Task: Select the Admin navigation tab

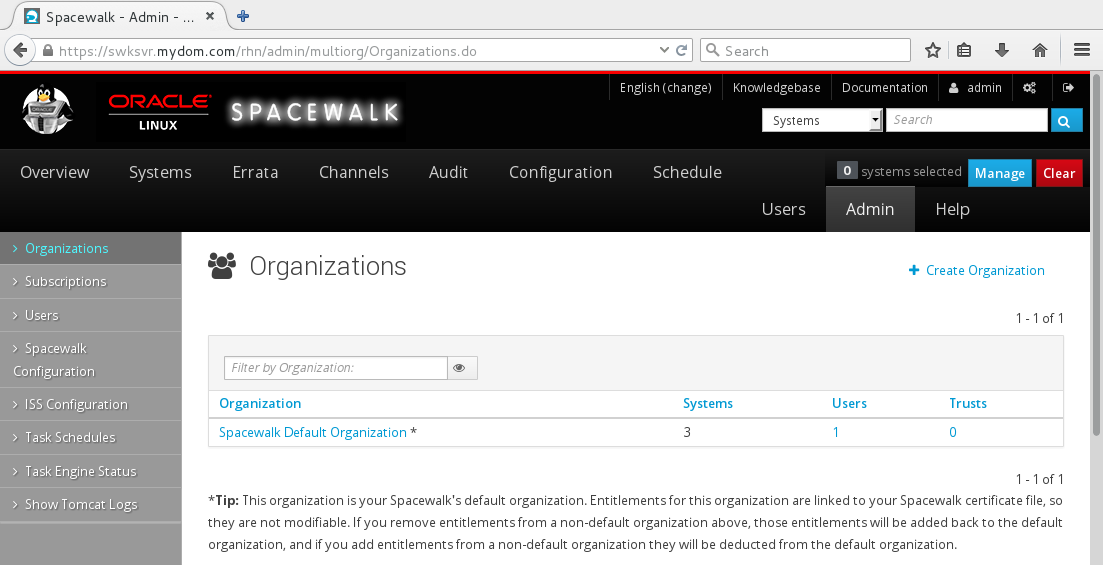Action: coord(870,210)
